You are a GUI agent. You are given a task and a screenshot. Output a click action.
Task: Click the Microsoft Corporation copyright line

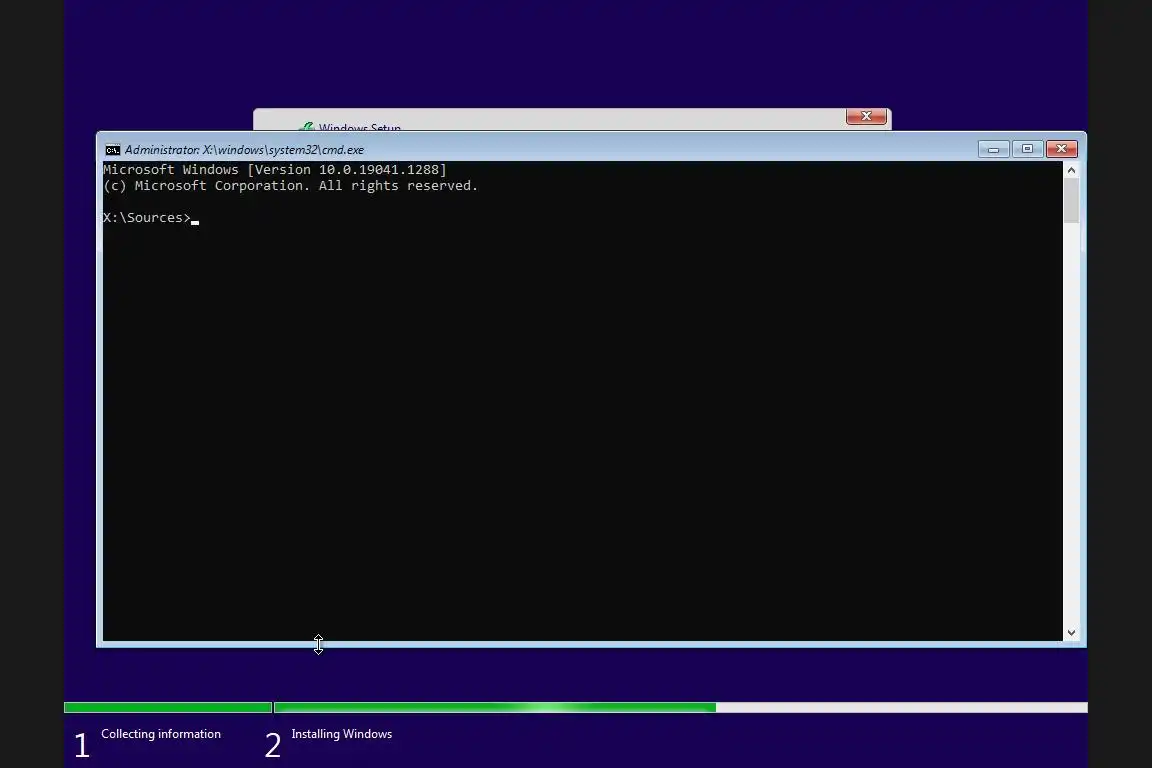(291, 186)
